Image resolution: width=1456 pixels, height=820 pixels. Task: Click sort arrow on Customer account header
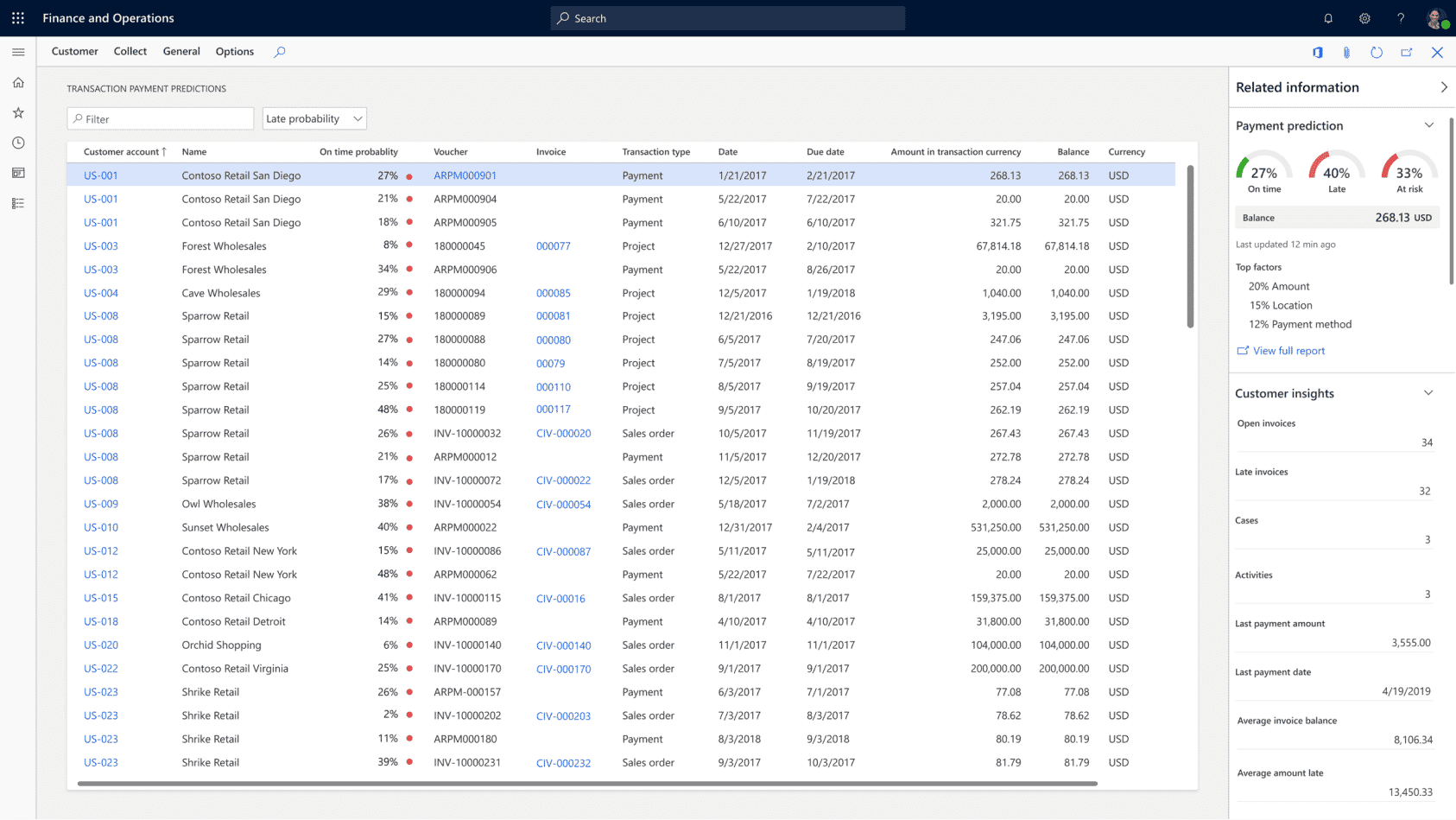[x=164, y=151]
